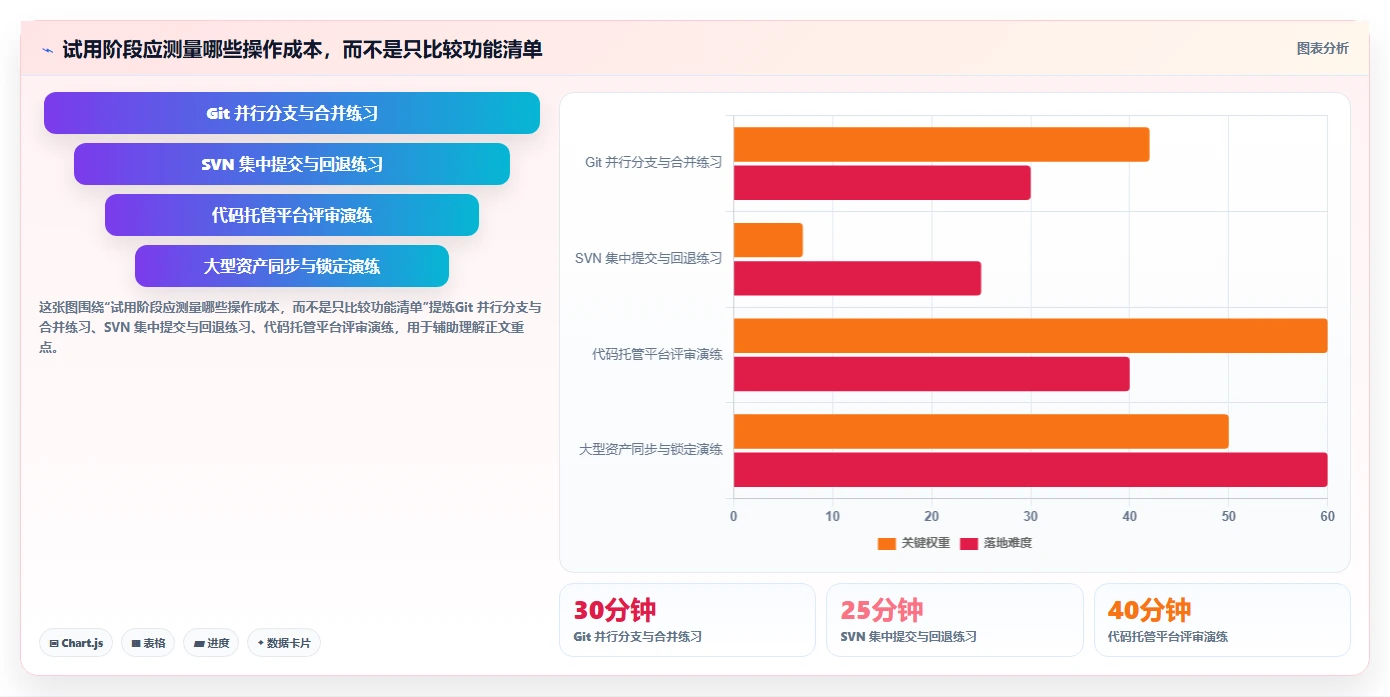Viewport: 1390px width, 697px height.
Task: Select the 代码托管平台评审演练 funnel bar
Action: pos(292,215)
